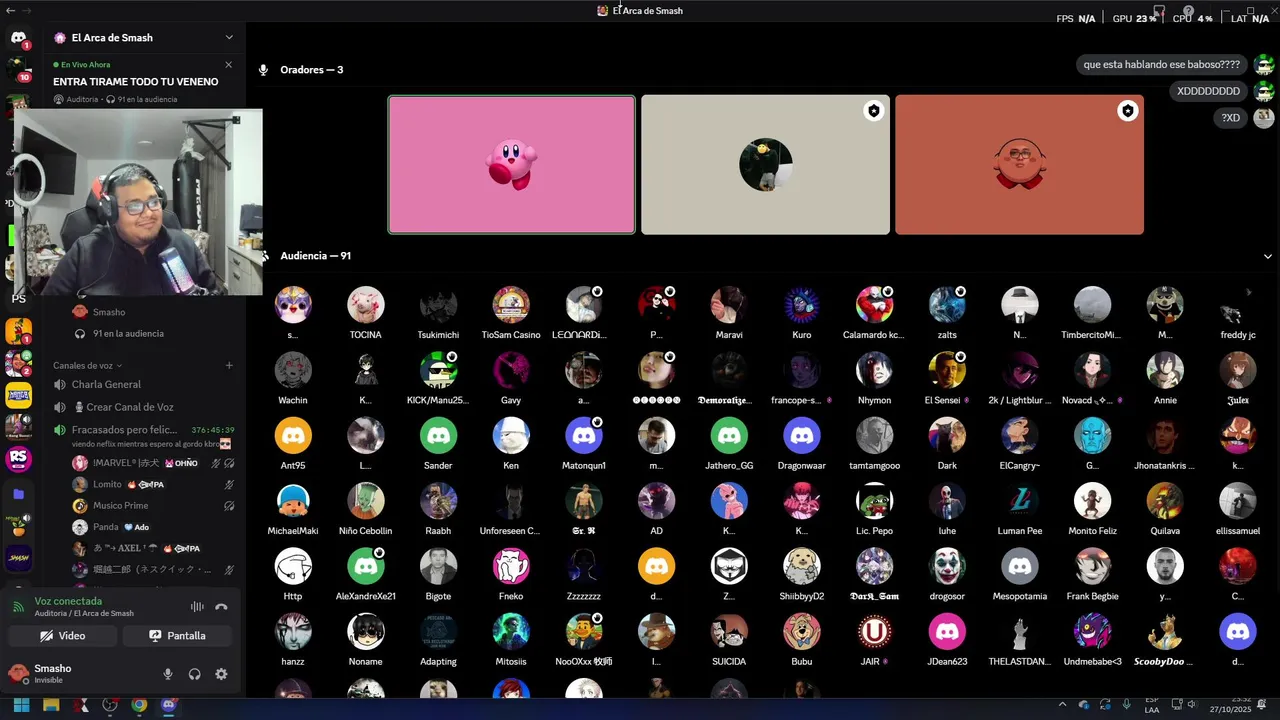
Task: Open Annie audience member avatar
Action: tap(1165, 370)
